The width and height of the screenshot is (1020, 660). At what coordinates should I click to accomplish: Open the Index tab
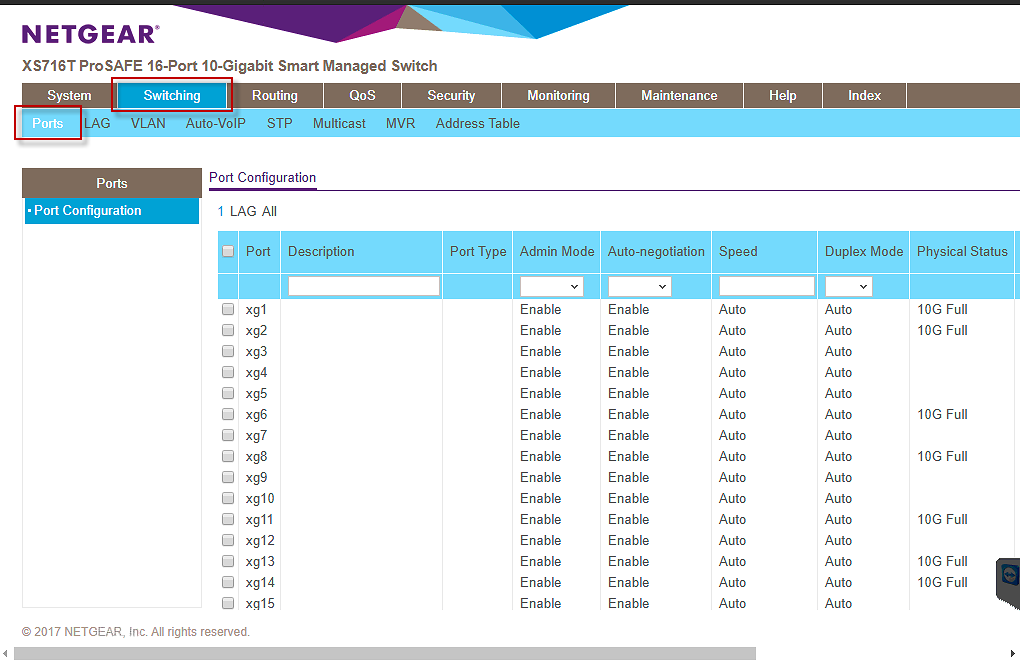865,96
